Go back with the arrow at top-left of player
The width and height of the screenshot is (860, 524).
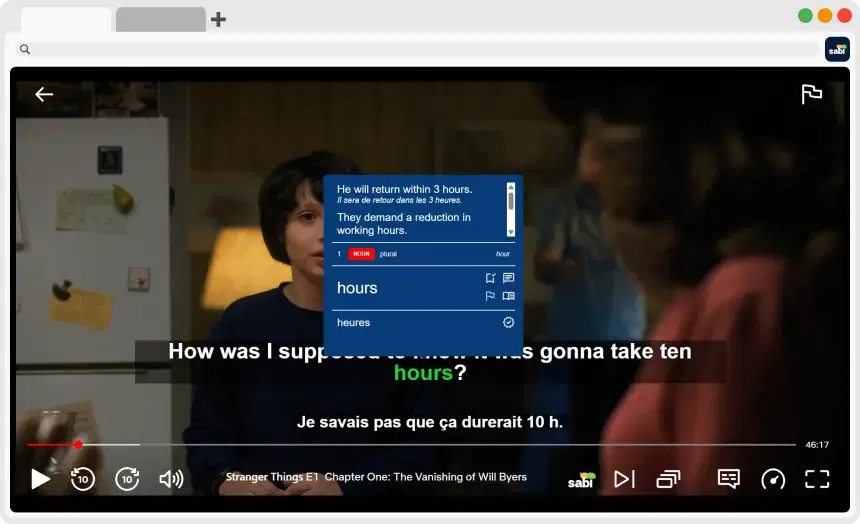pos(44,94)
